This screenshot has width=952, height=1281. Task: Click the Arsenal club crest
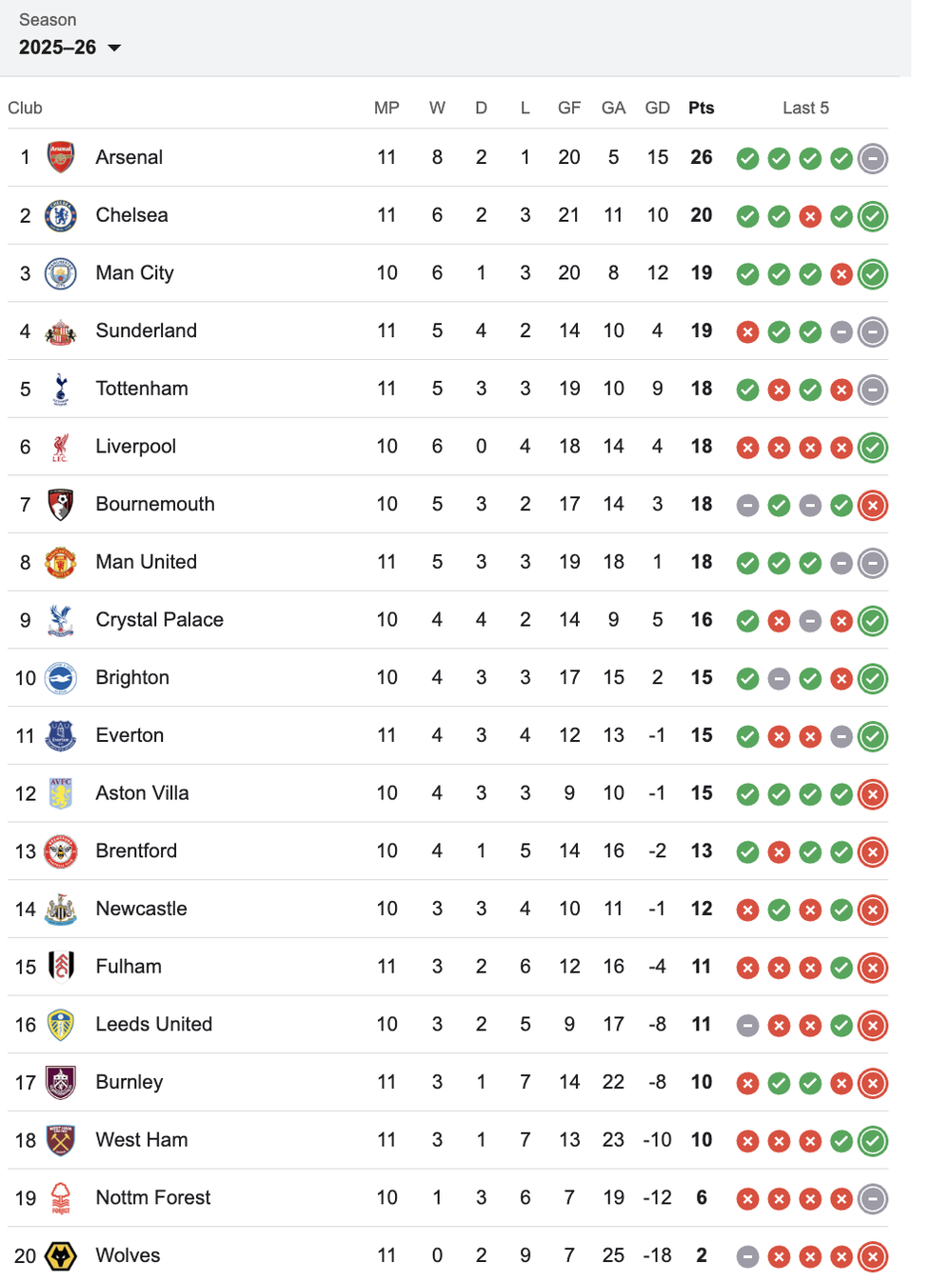61,157
